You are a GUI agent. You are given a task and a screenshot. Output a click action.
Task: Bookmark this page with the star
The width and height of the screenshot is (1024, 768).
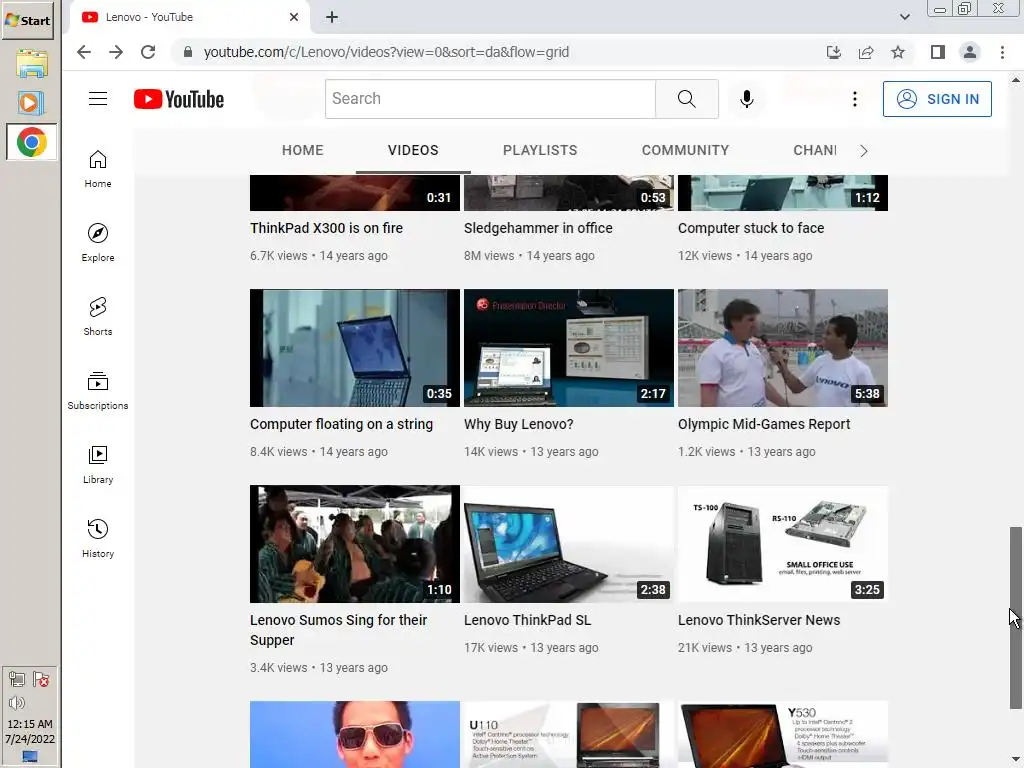[898, 52]
